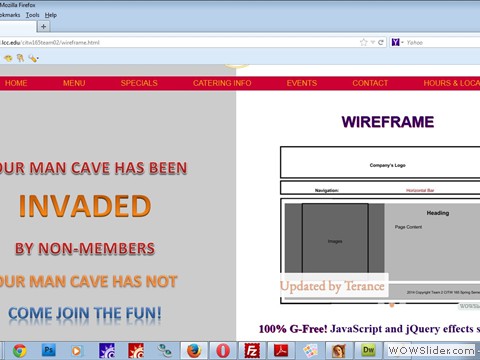The height and width of the screenshot is (360, 480).
Task: Open the colorful tiles taskbar app
Action: 310,351
